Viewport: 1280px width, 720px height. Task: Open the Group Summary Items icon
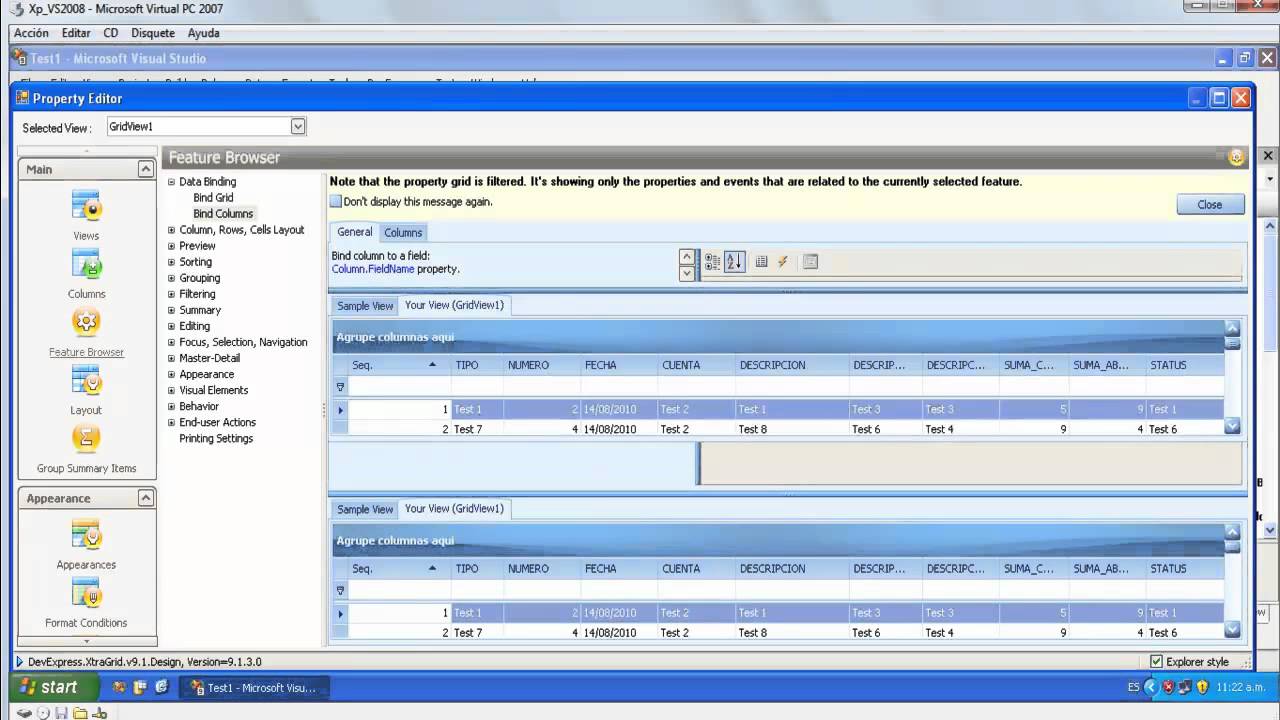(86, 438)
